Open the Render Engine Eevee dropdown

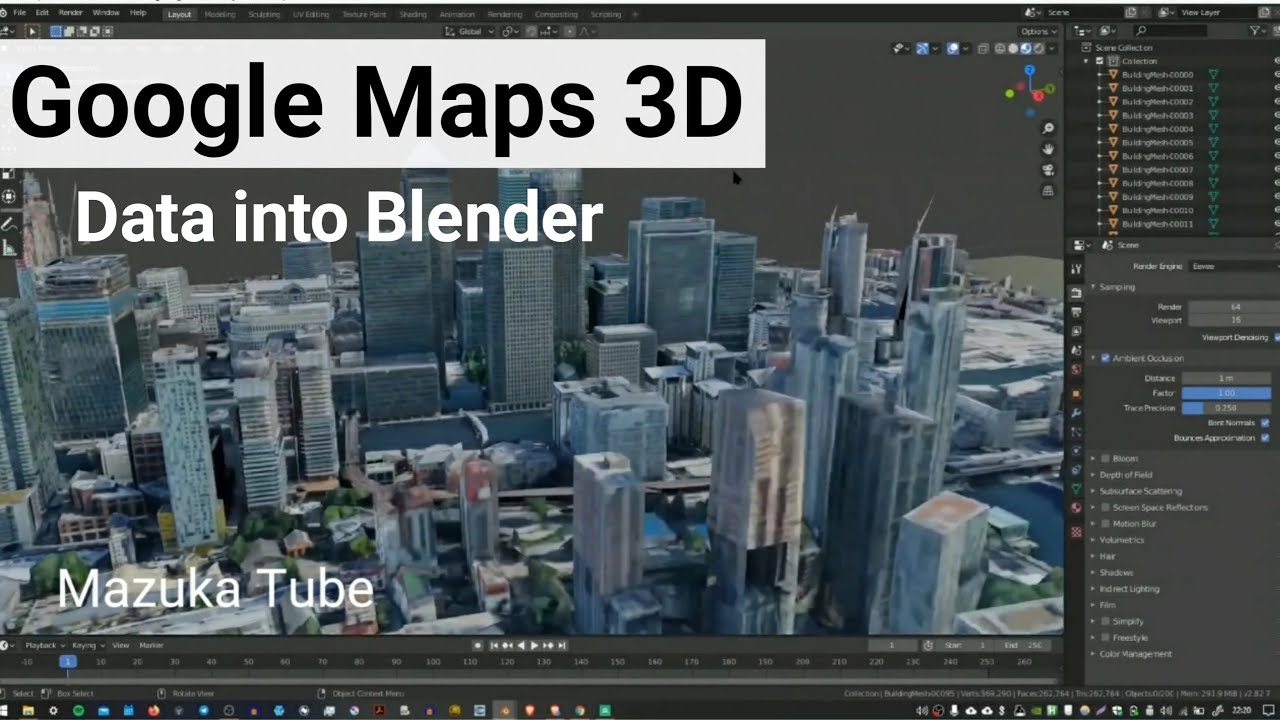point(1234,267)
